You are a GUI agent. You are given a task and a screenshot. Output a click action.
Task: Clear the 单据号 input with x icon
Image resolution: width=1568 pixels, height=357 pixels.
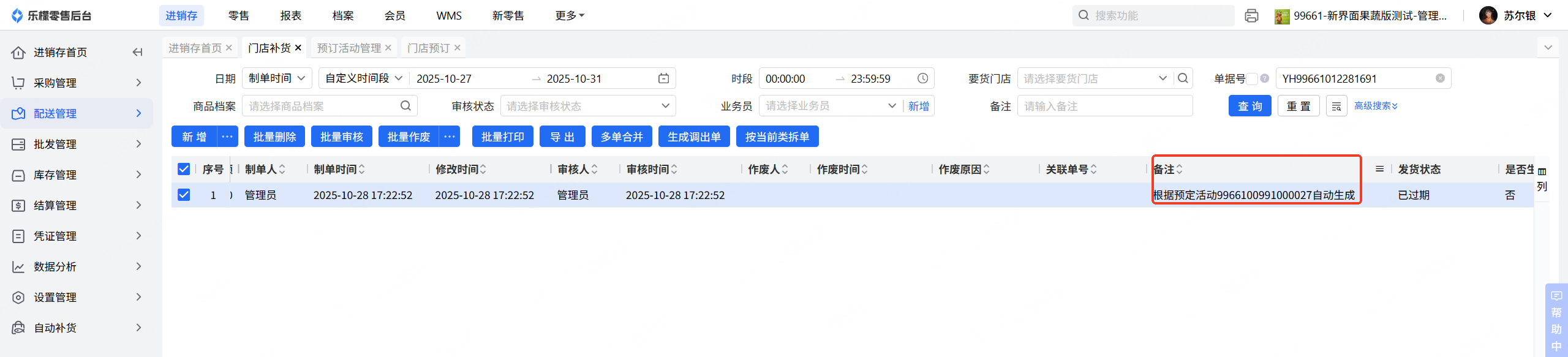pyautogui.click(x=1440, y=78)
